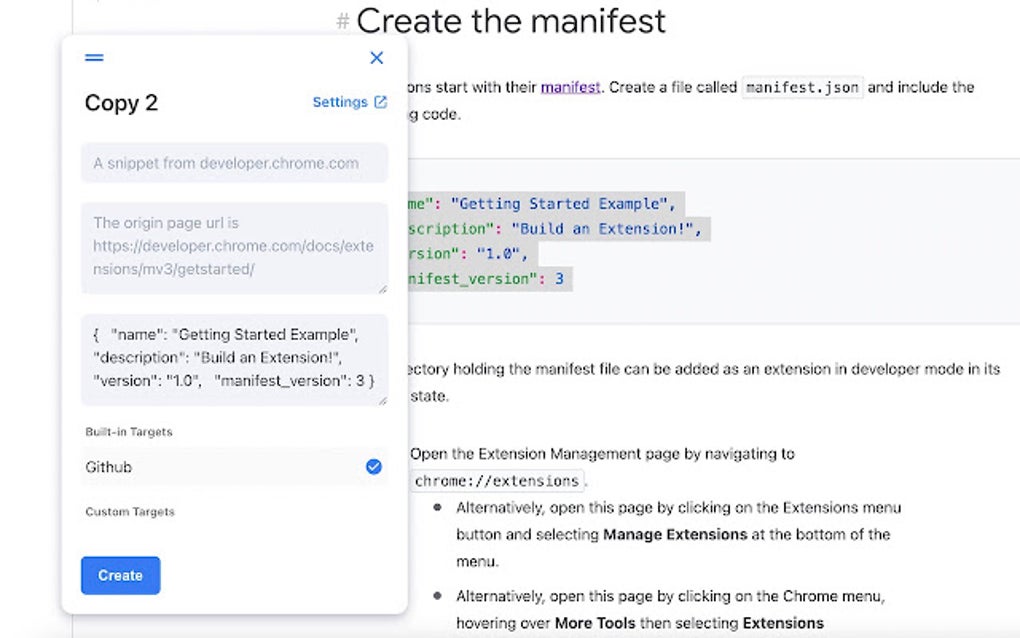Viewport: 1020px width, 638px height.
Task: Select the Github target row label
Action: point(109,467)
